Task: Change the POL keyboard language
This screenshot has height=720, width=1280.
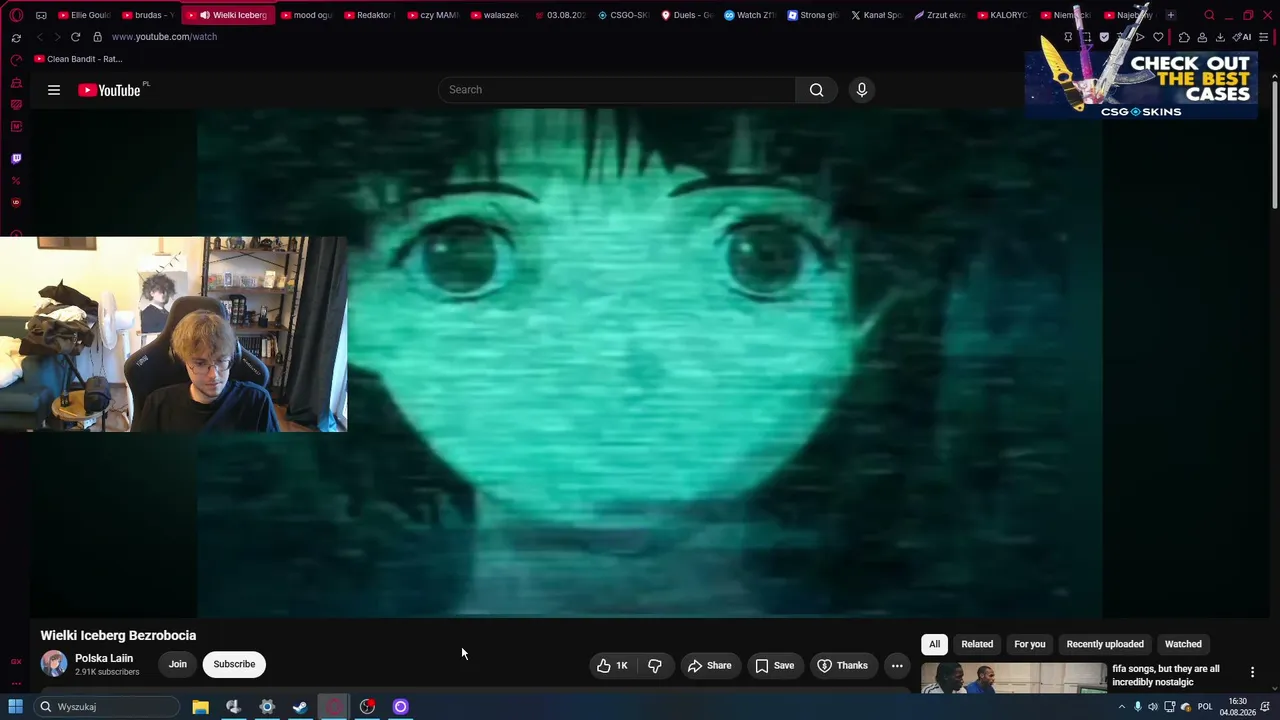Action: click(x=1205, y=707)
